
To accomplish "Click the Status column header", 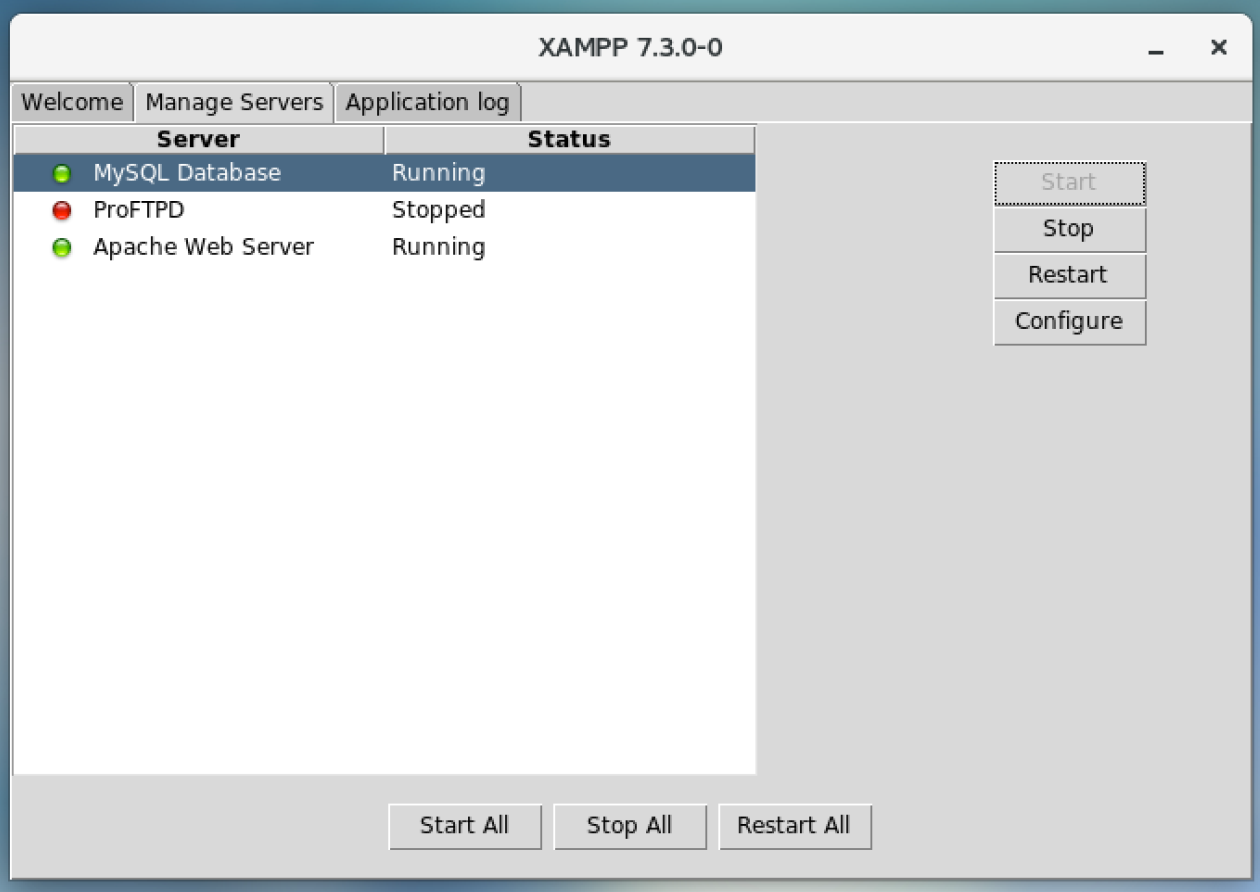I will click(x=570, y=139).
